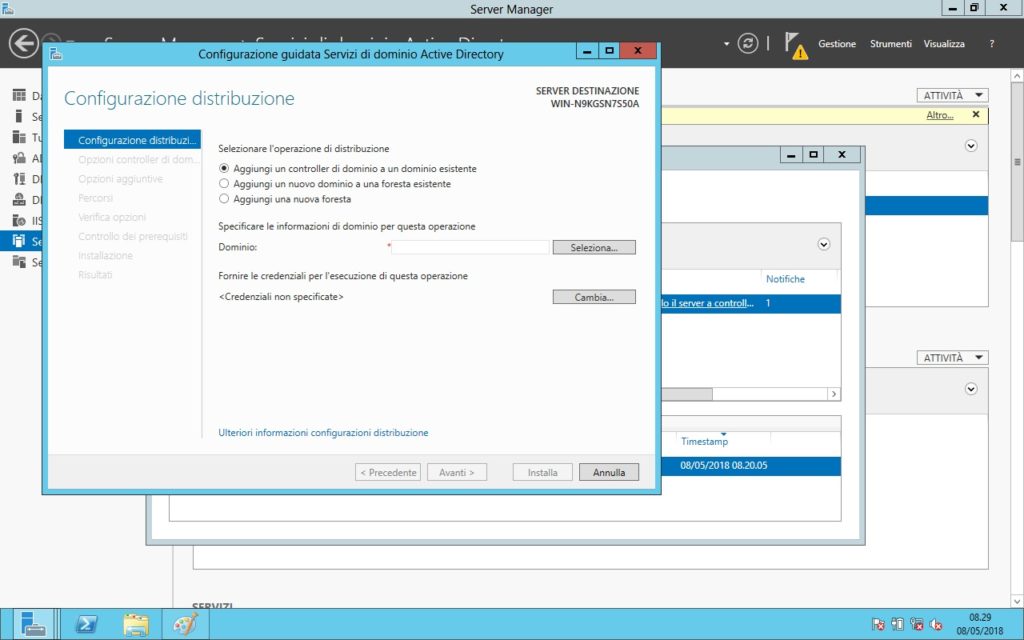Click the horizontal scrollbar thumb in background dialog

(x=686, y=394)
